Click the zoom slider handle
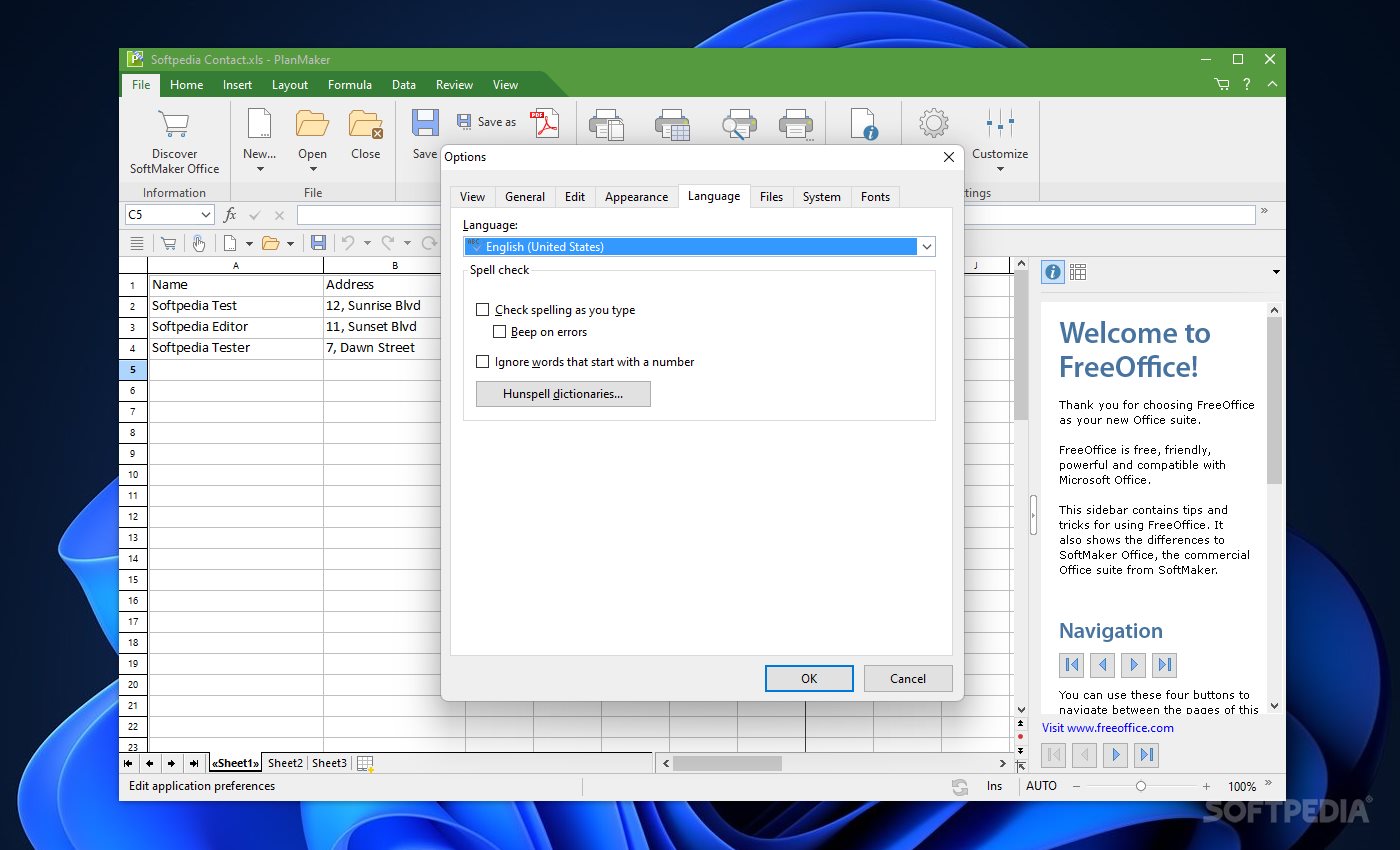 1141,787
